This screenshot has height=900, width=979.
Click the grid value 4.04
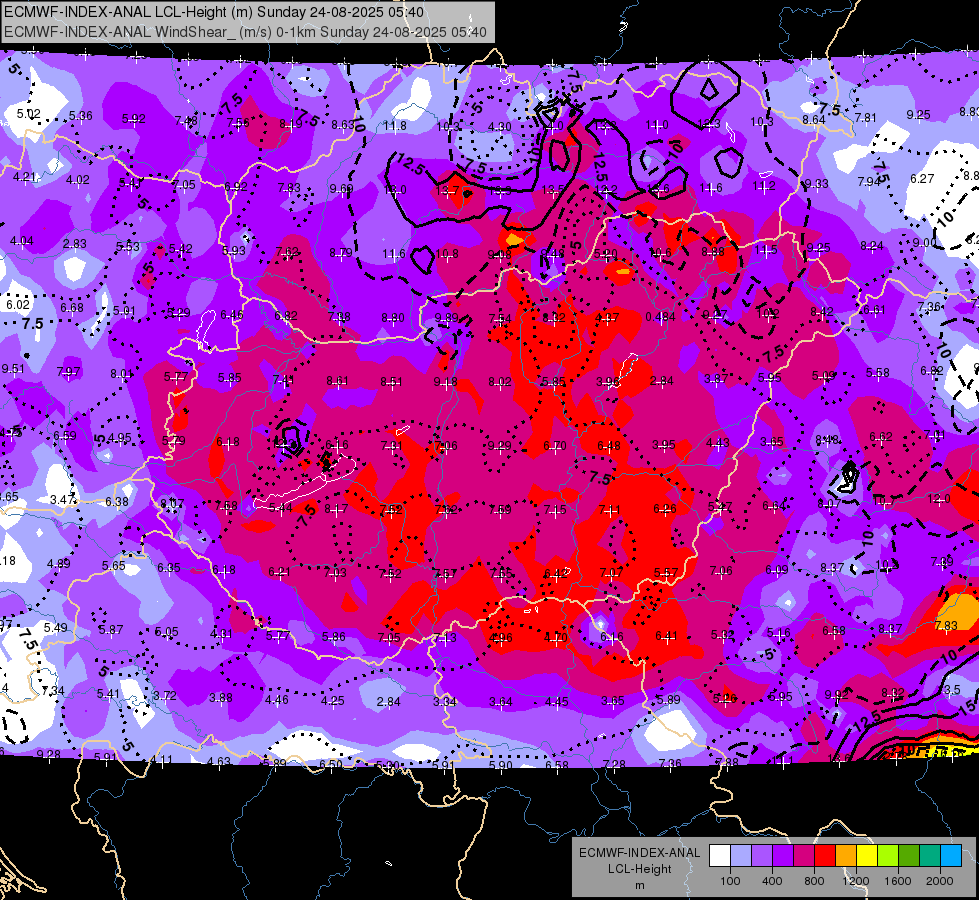coord(21,240)
